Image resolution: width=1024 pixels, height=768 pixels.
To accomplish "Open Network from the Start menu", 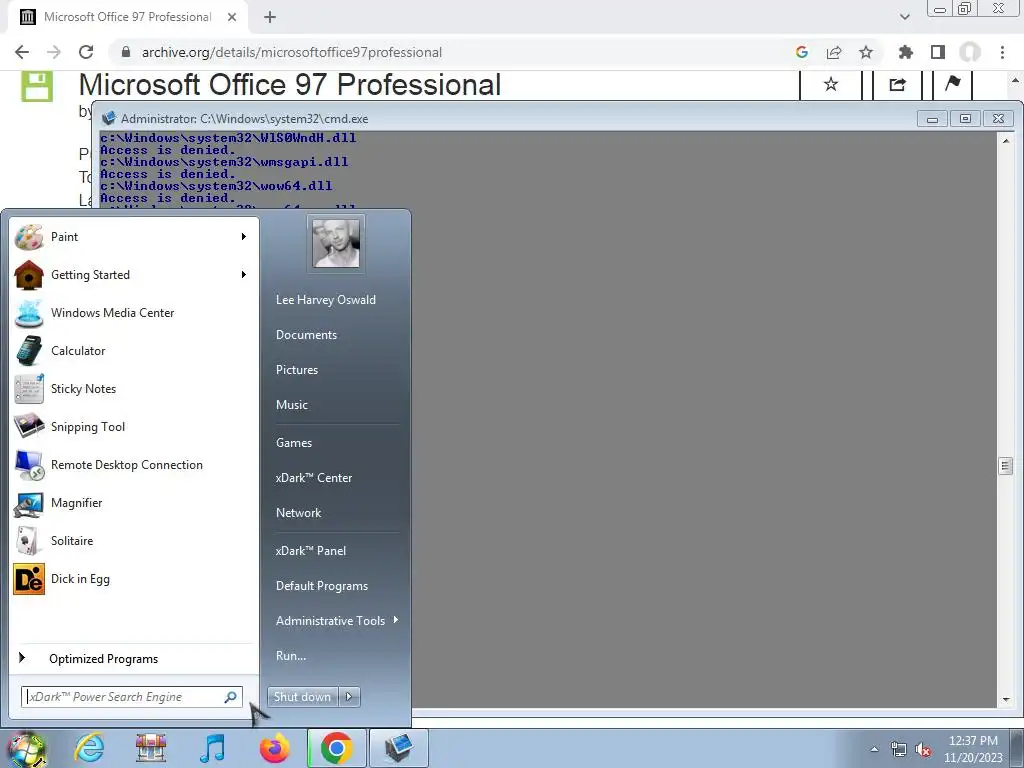I will [x=298, y=513].
